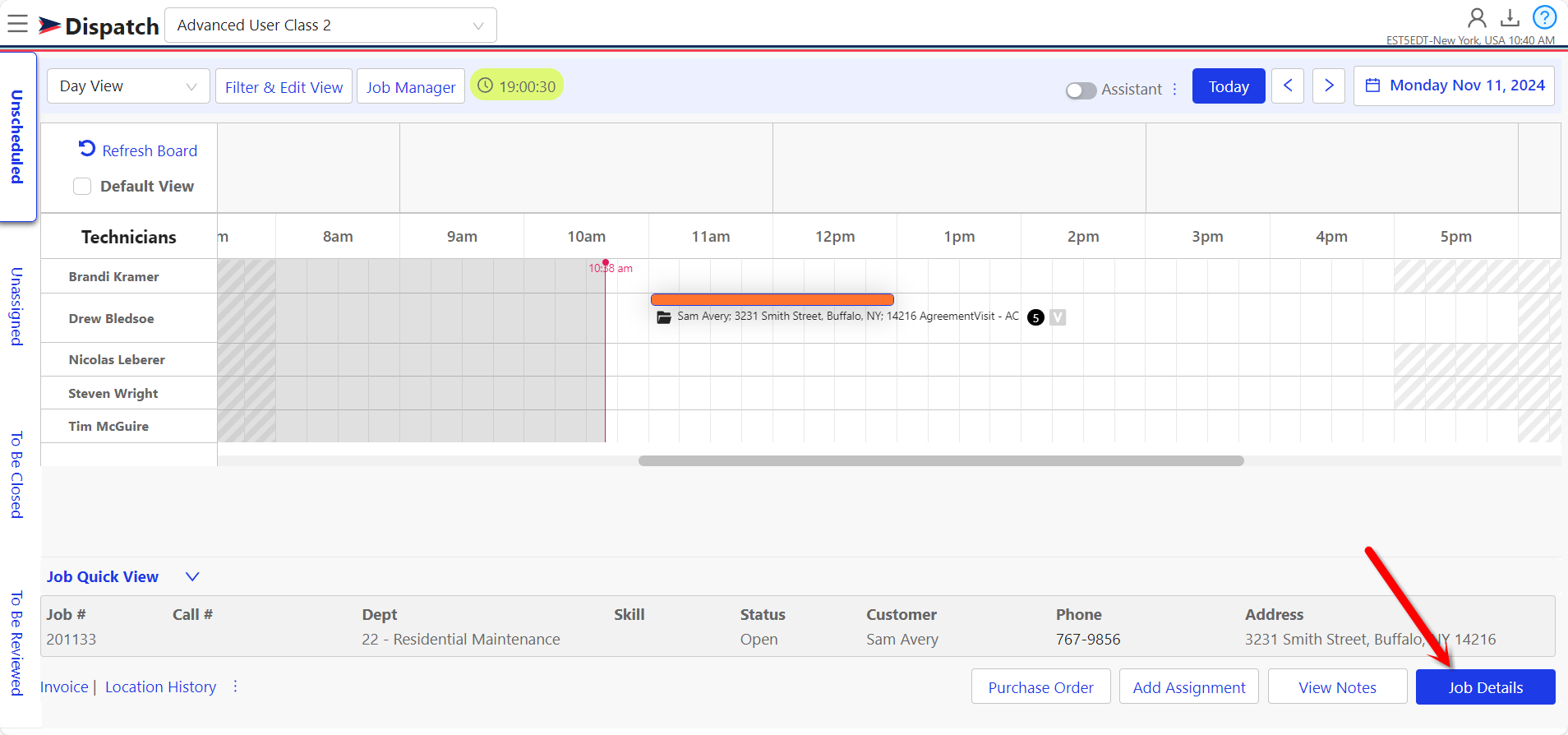Click the V badge on job
This screenshot has height=735, width=1568.
point(1058,317)
